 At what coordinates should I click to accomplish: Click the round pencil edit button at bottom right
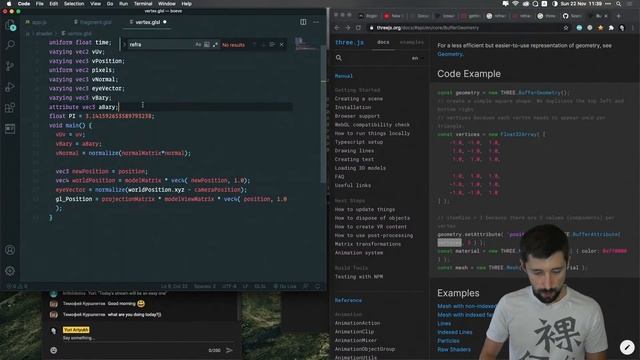627,347
